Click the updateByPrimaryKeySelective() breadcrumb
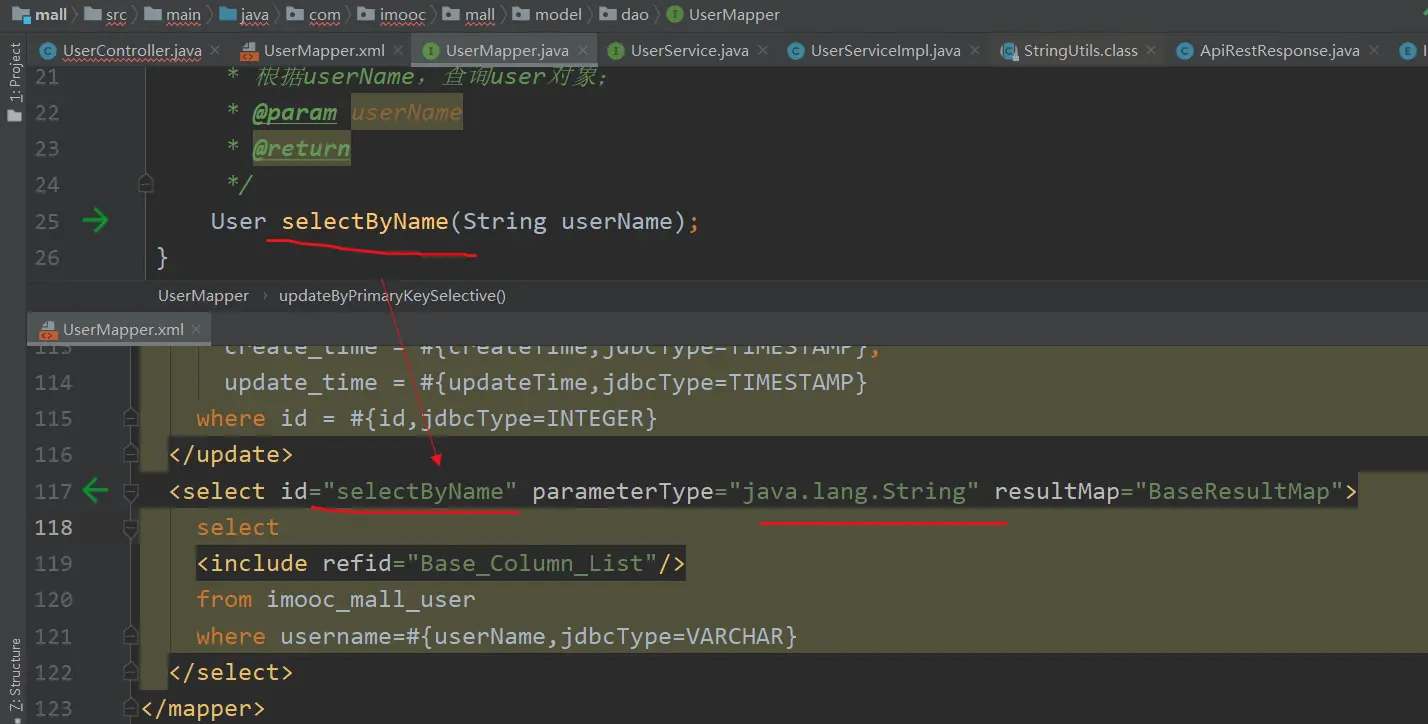This screenshot has height=724, width=1428. (x=392, y=296)
